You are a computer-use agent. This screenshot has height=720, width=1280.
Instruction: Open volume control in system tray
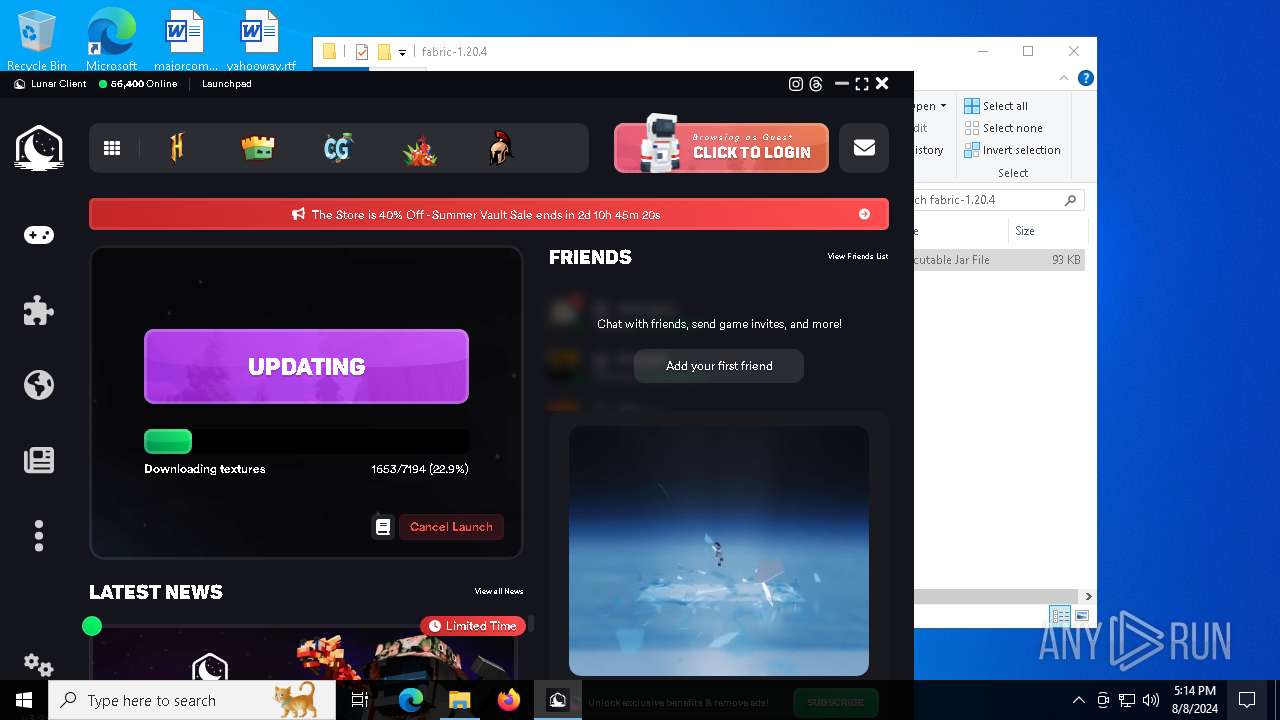click(1151, 700)
